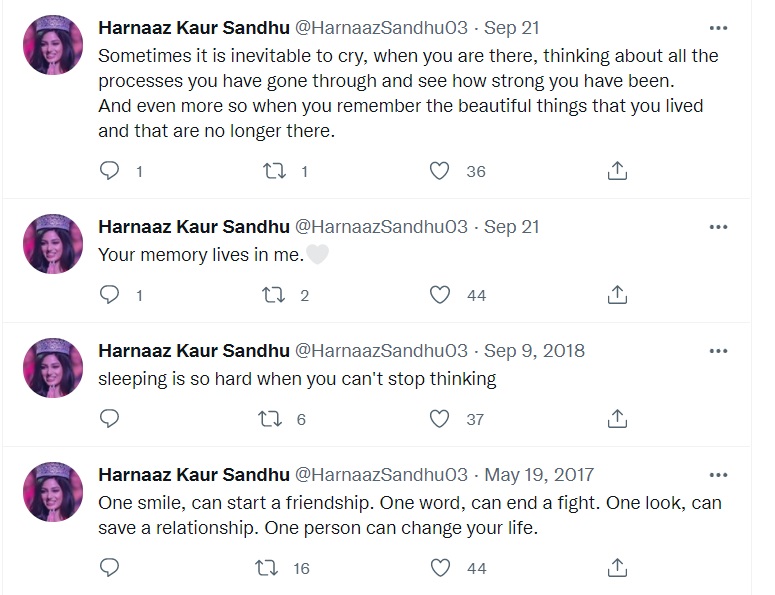
Task: Like the "inevitable to cry" tweet
Action: [439, 171]
